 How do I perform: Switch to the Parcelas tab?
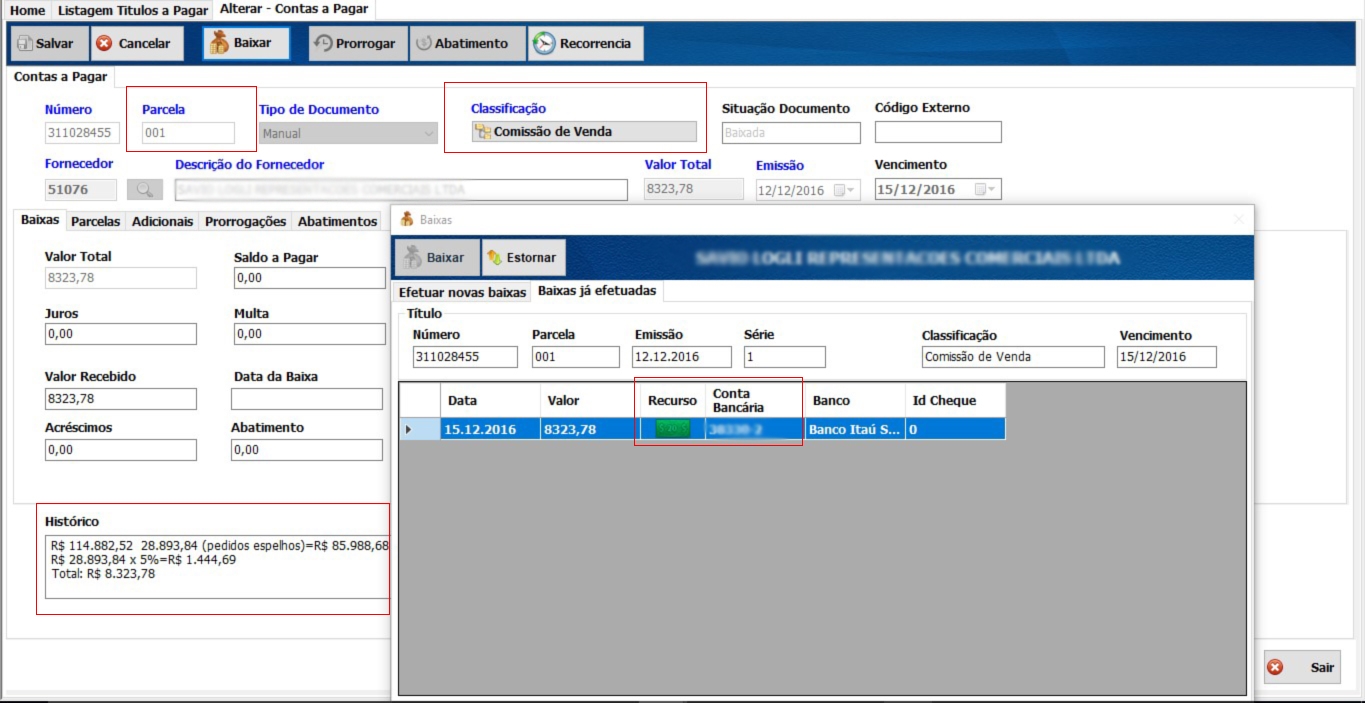(95, 221)
